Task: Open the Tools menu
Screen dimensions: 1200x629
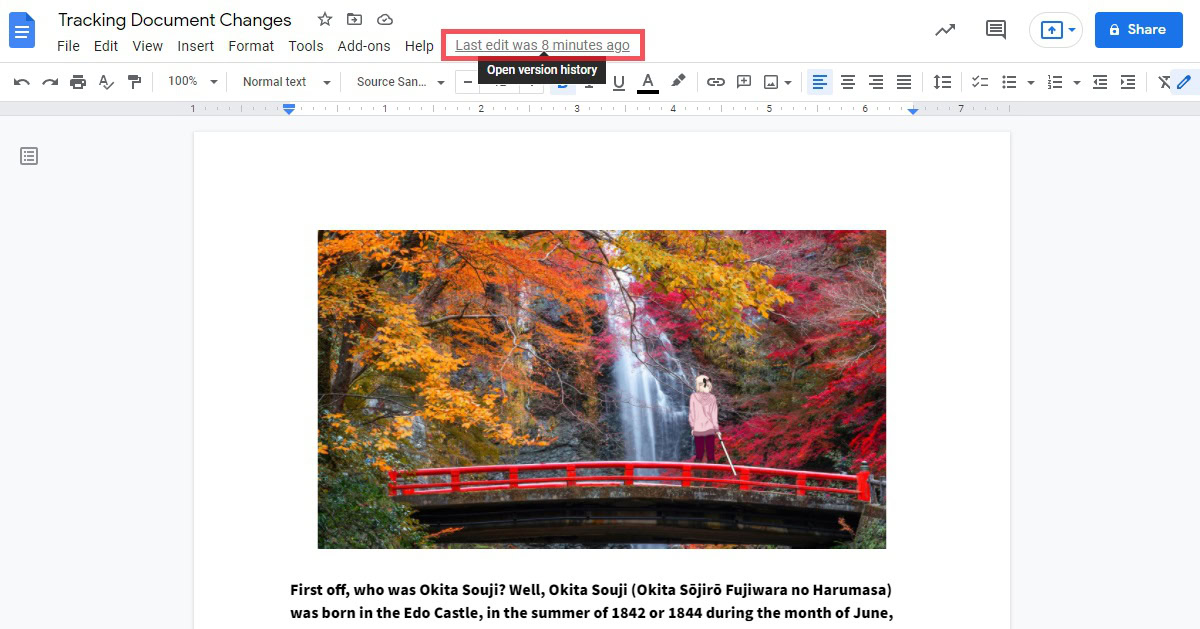Action: pos(306,46)
